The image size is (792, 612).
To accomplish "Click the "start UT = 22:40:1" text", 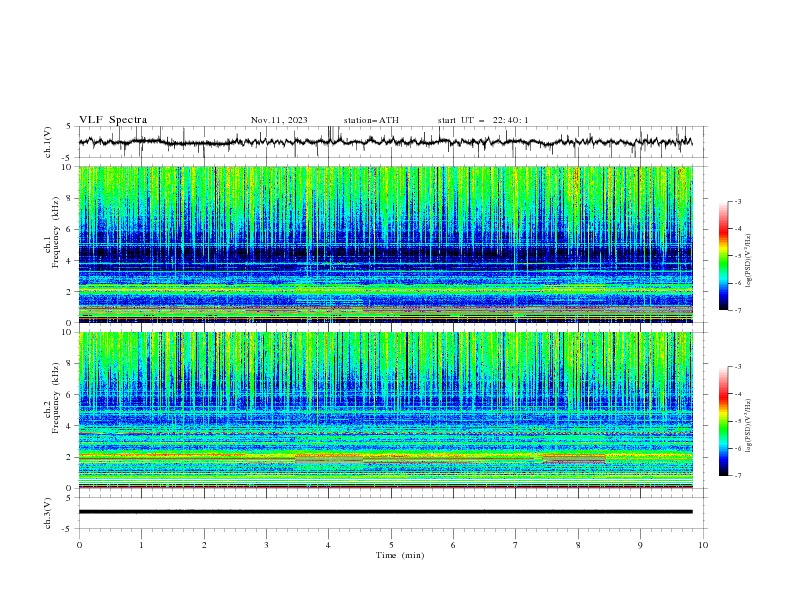I will click(x=483, y=120).
